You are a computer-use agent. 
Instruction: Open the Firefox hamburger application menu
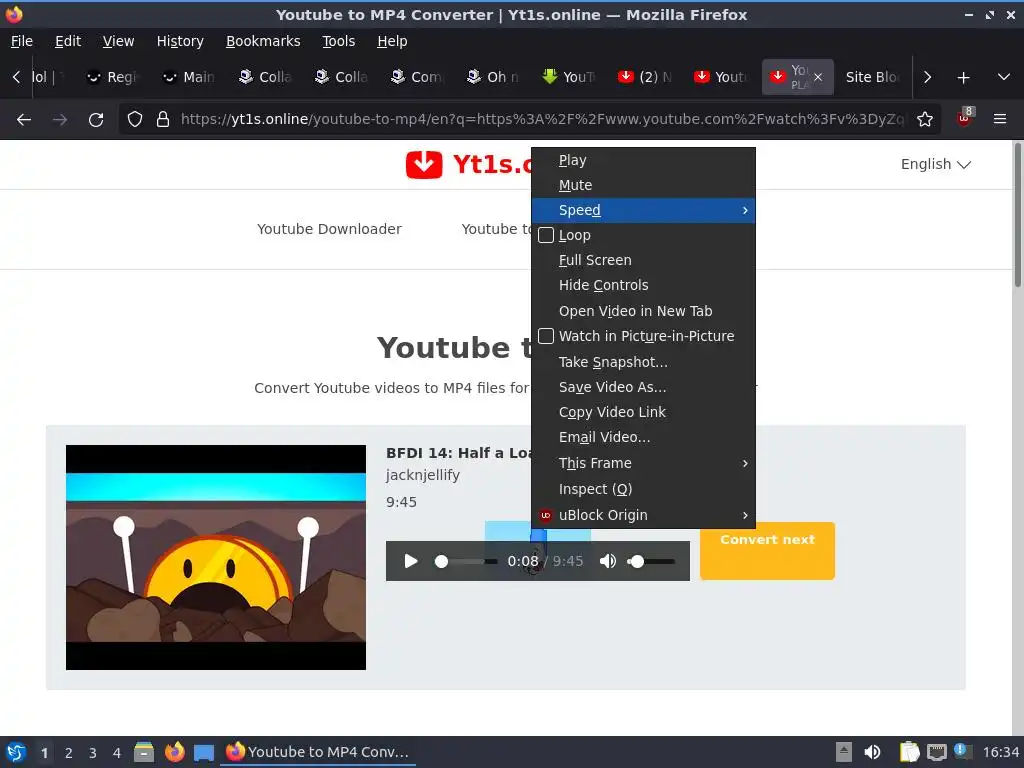999,119
